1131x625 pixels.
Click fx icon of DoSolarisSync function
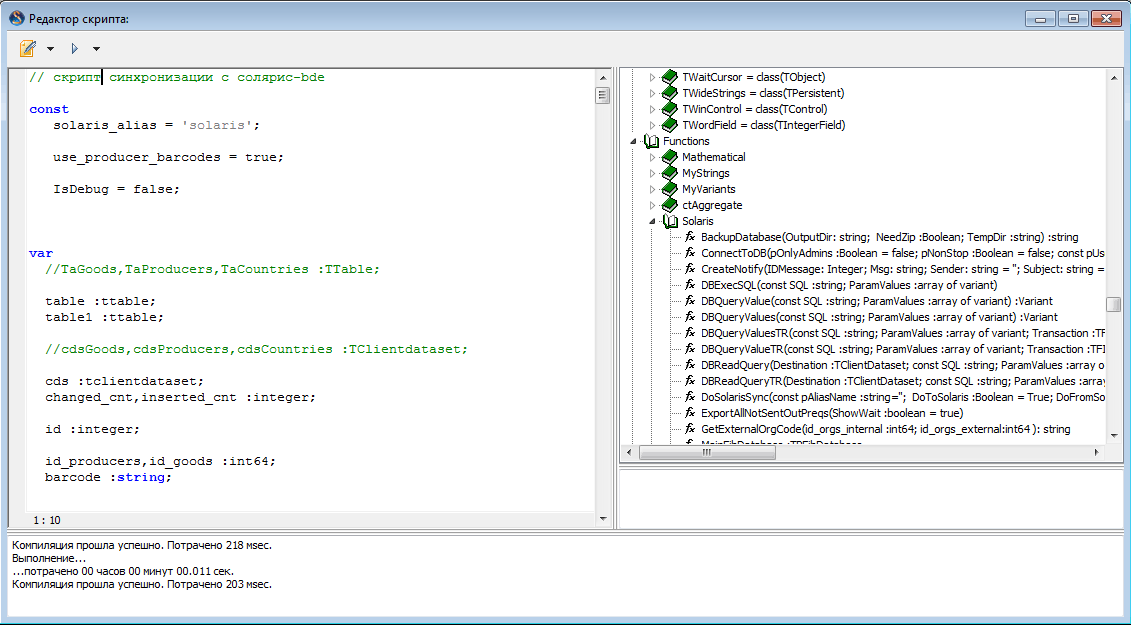(x=690, y=397)
